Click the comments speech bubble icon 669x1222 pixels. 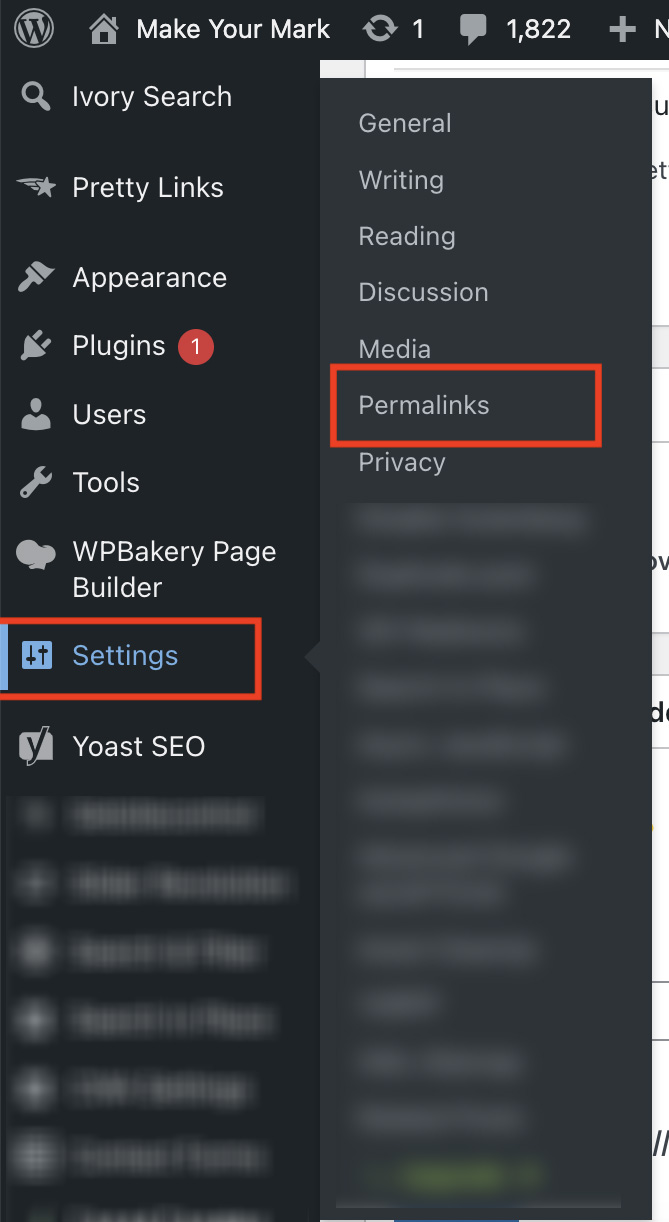click(474, 29)
